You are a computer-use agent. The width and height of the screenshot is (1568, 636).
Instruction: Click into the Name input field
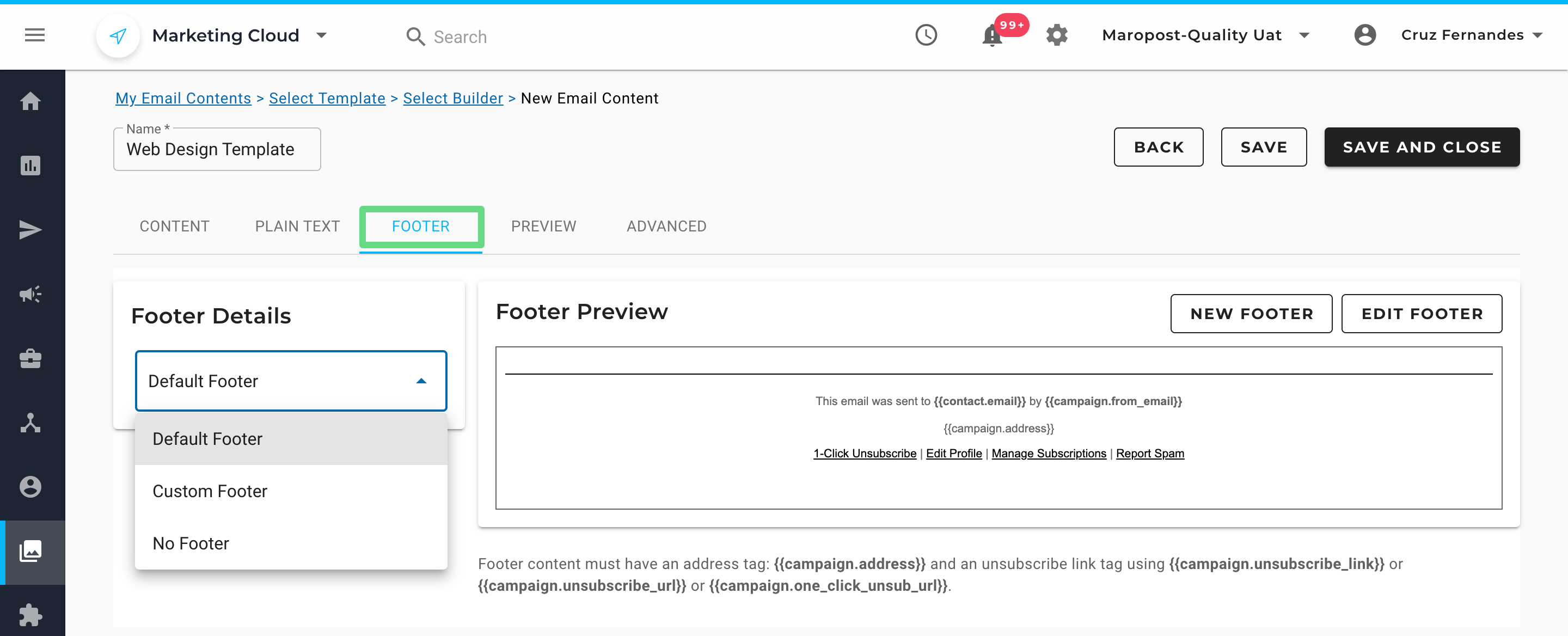[x=217, y=150]
